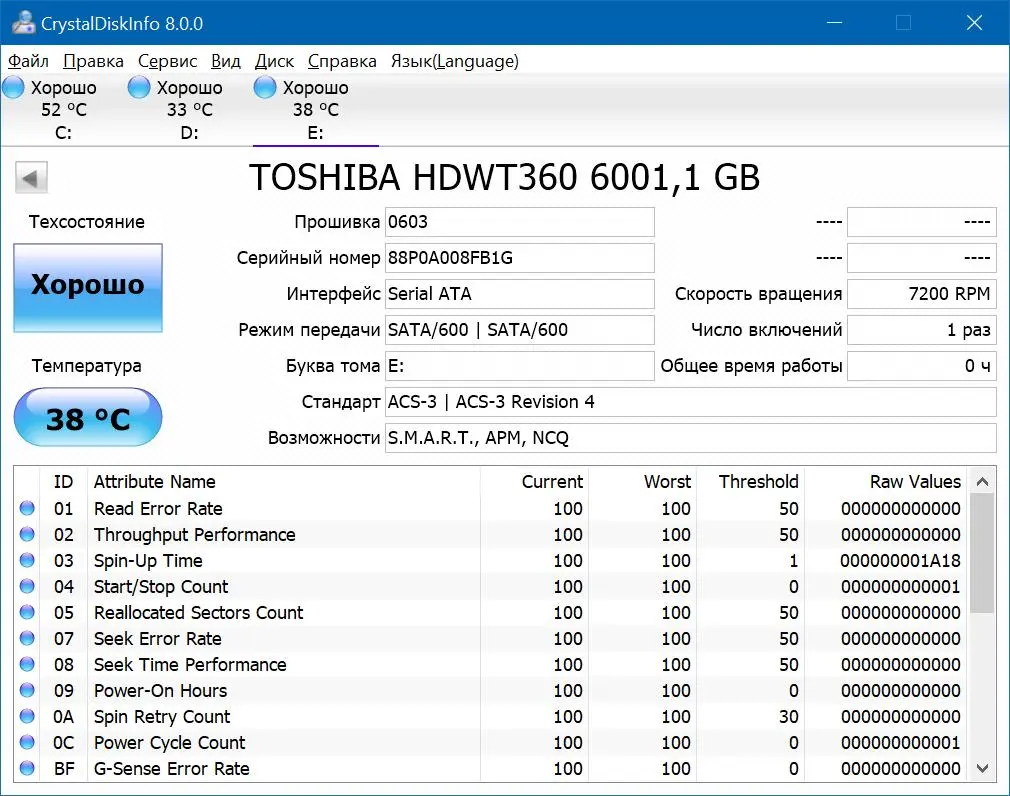1010x796 pixels.
Task: Go to previous disk with left arrow
Action: (31, 178)
